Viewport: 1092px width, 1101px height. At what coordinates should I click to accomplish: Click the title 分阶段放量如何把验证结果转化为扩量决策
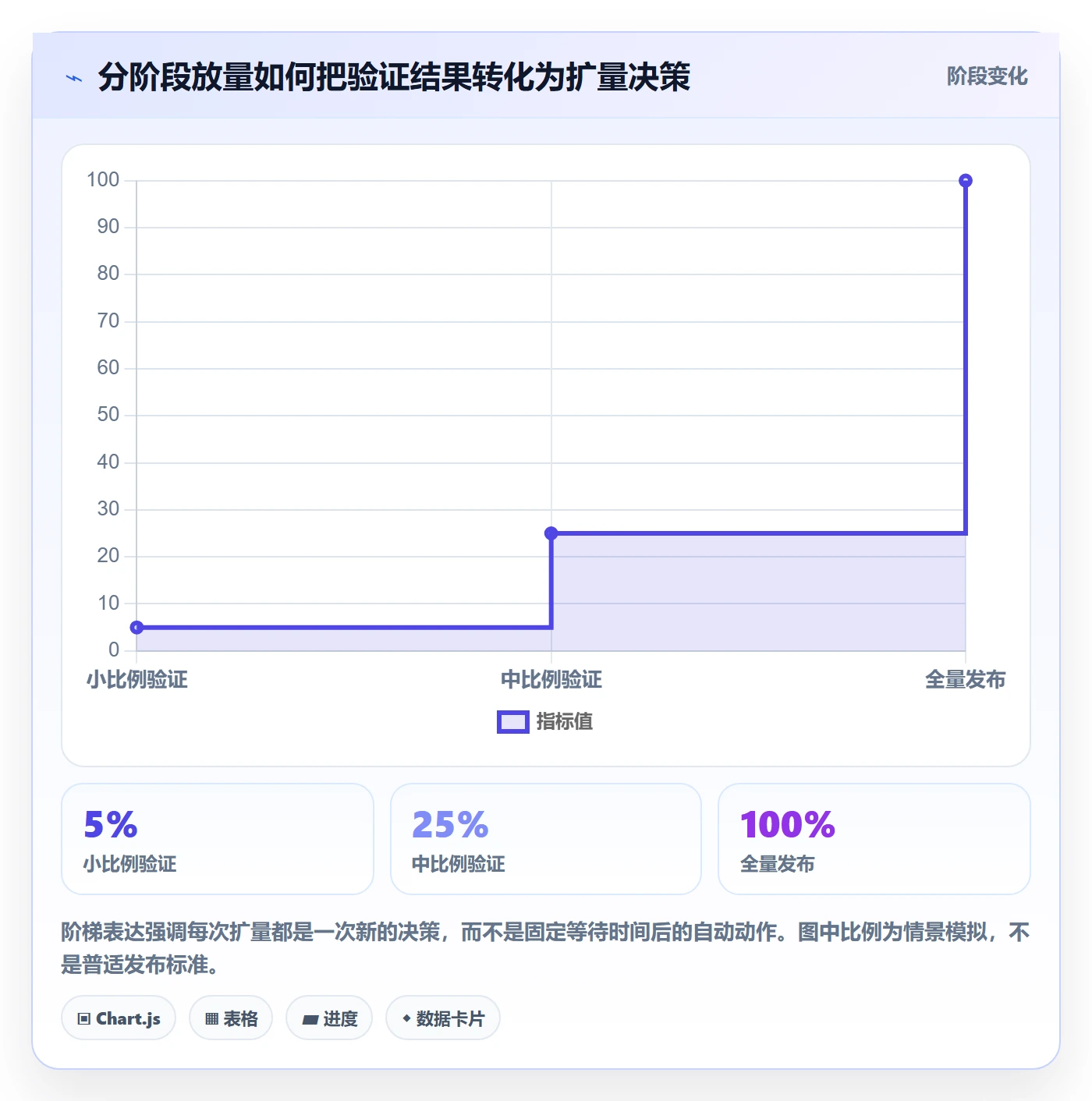394,77
